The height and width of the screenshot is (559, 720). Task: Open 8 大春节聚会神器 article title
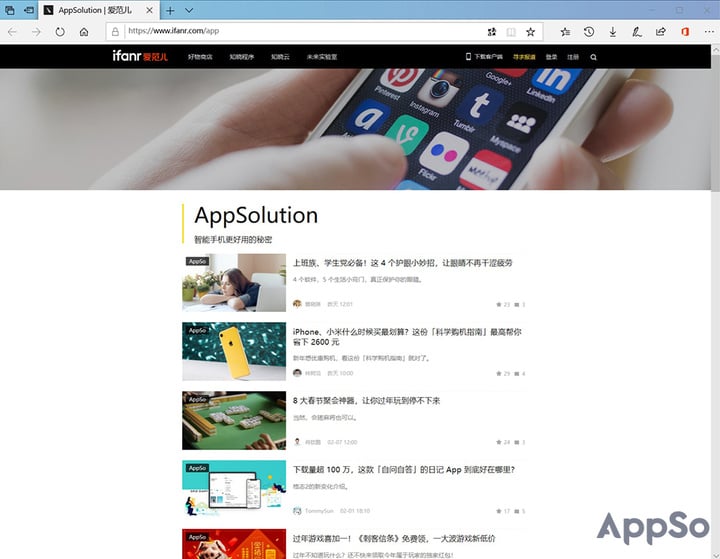point(366,401)
